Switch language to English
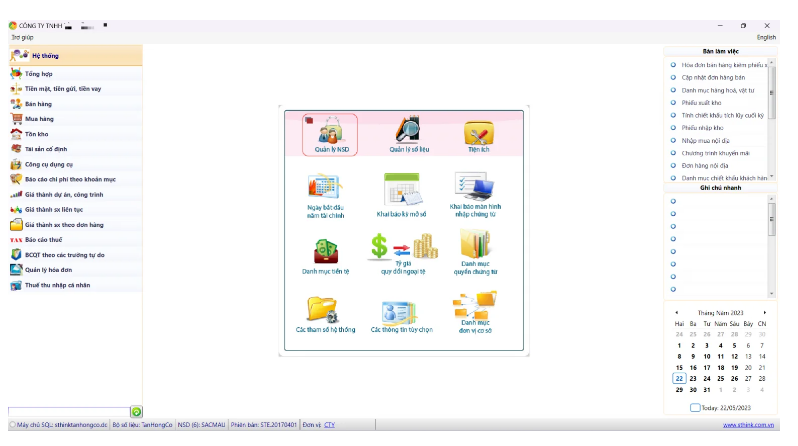Screen dimensions: 798x446 click(766, 37)
